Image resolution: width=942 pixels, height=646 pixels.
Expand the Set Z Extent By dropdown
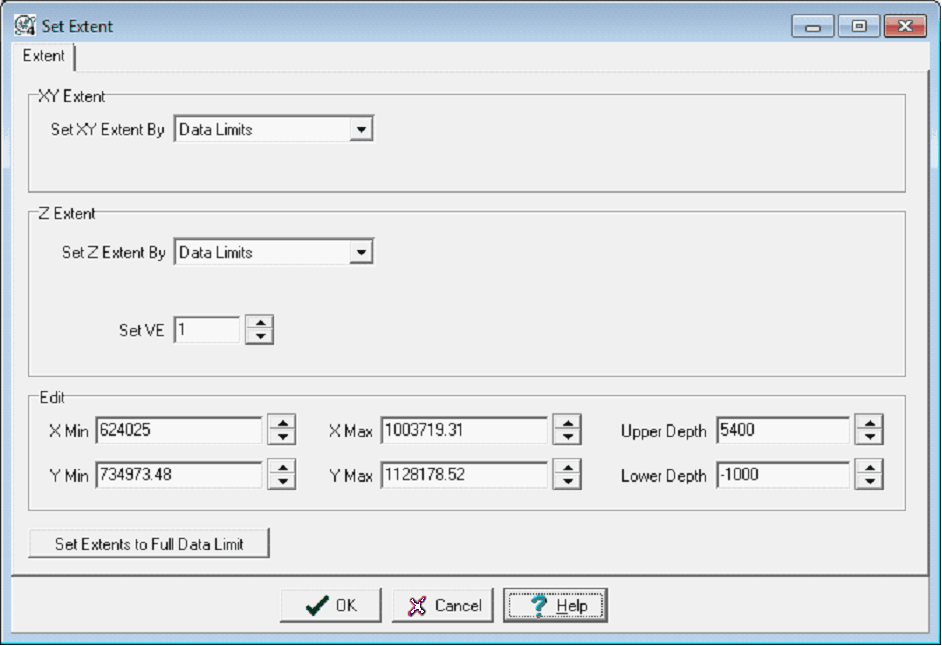361,253
